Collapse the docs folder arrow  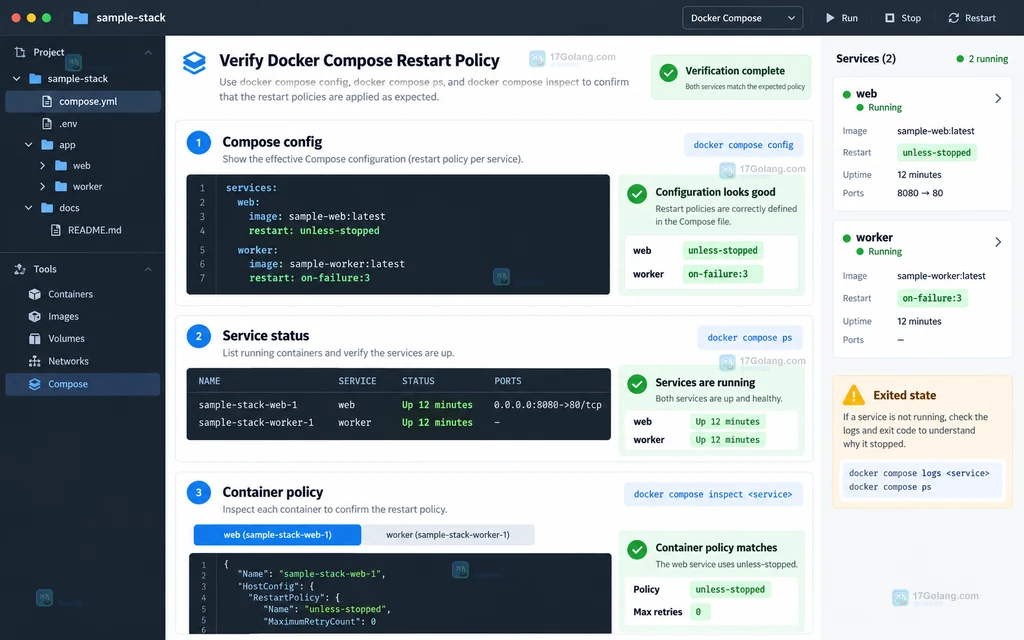pyautogui.click(x=29, y=208)
